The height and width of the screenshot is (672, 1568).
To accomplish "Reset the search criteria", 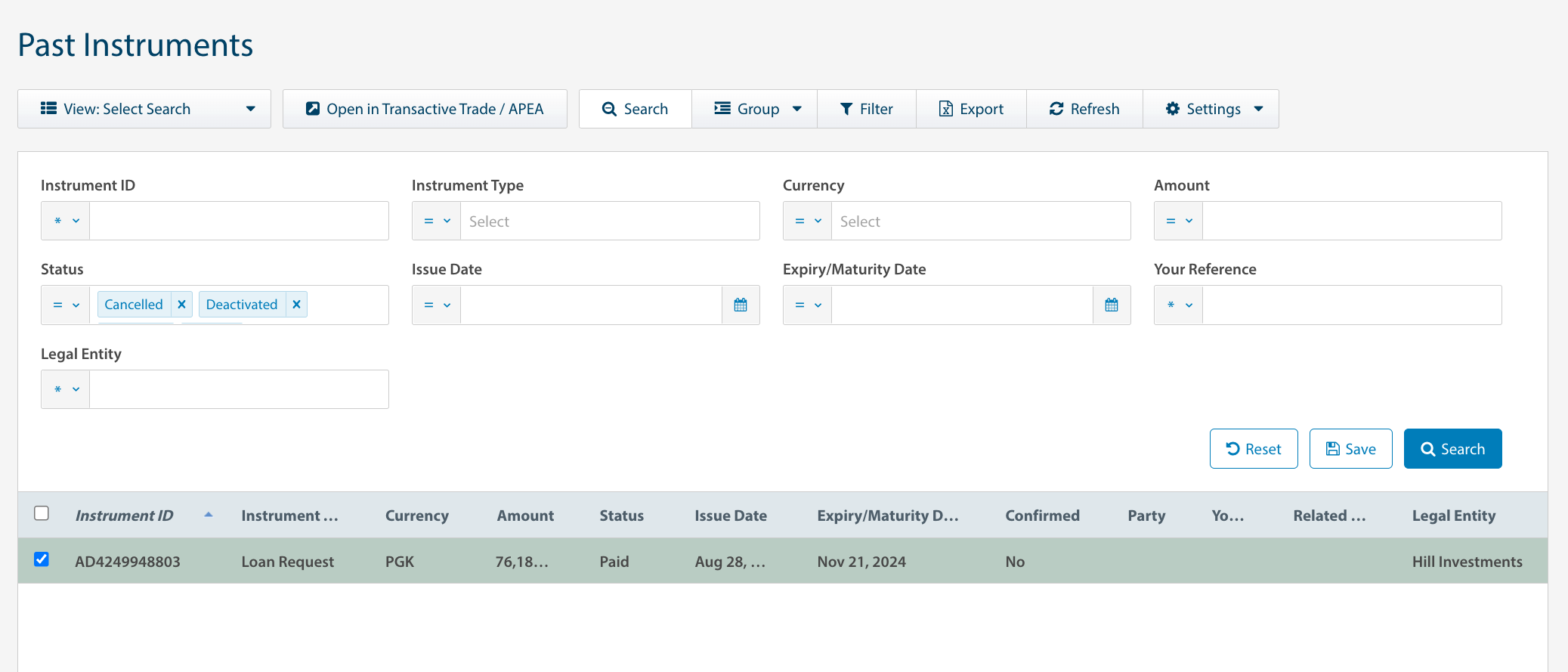I will click(1253, 449).
